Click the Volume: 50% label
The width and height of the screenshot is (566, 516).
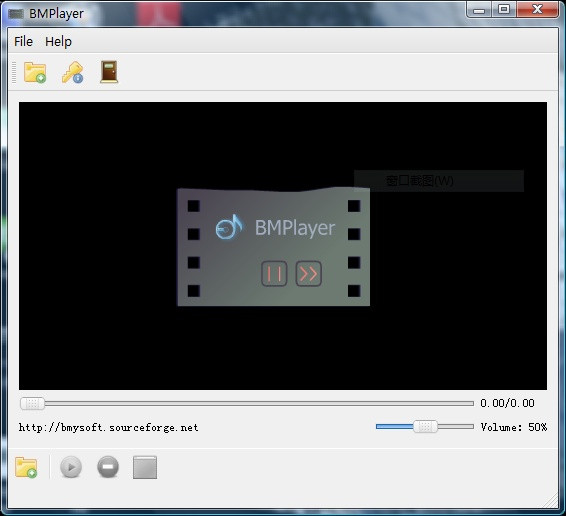(x=514, y=427)
